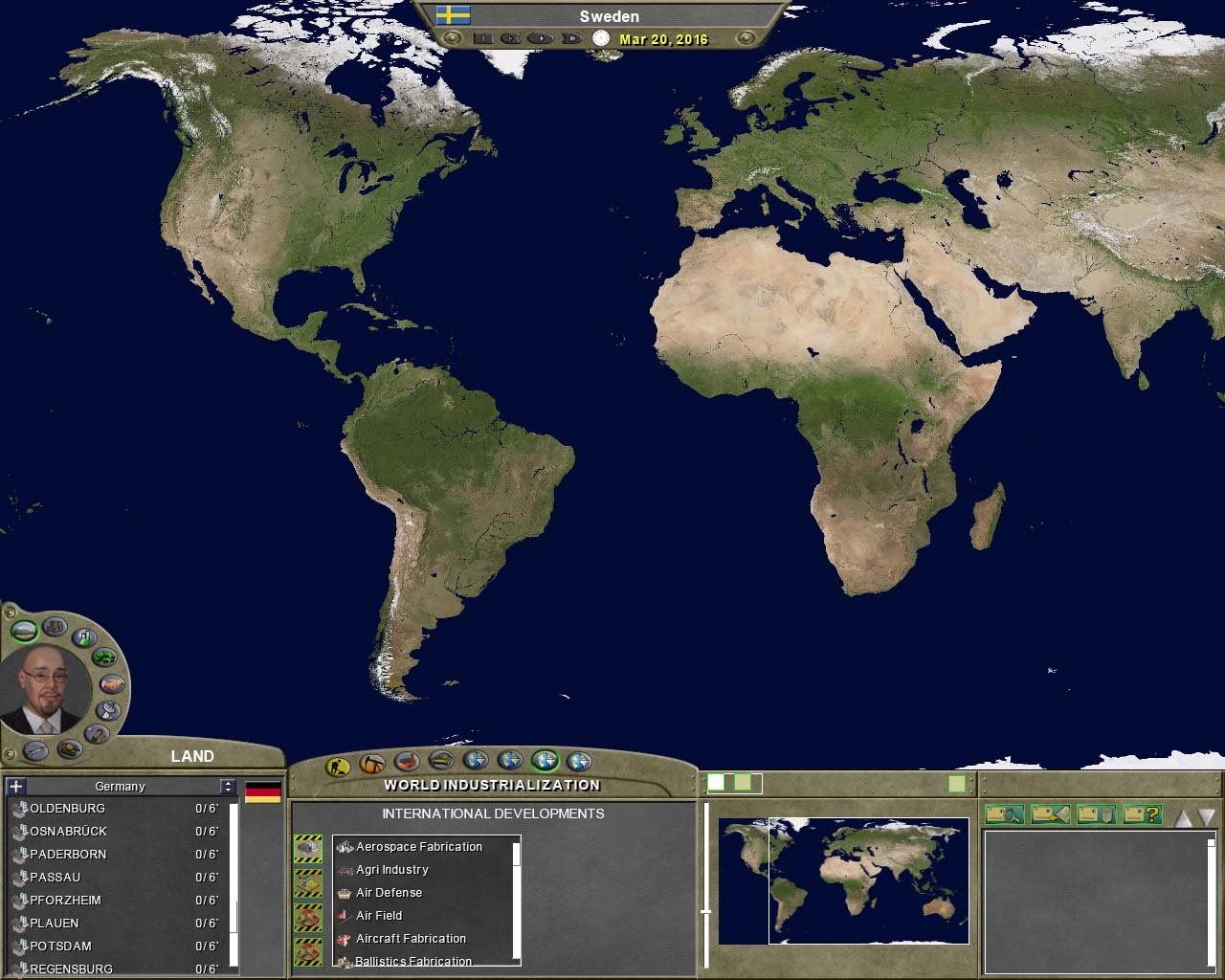Click the pause game speed button
Viewport: 1225px width, 980px height.
click(x=483, y=38)
